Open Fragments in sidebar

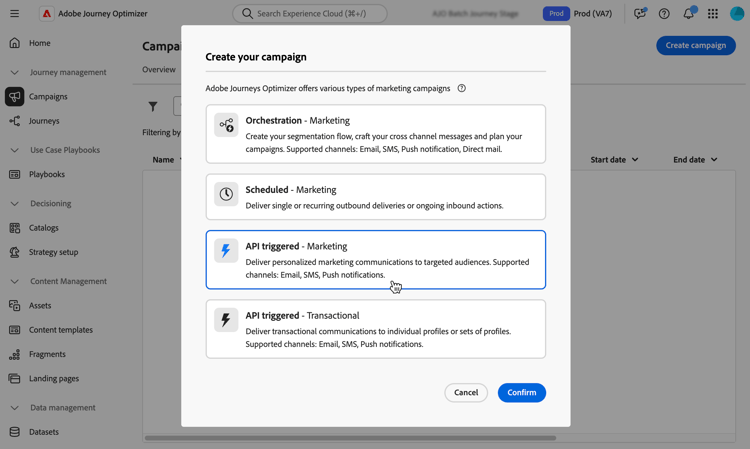(x=47, y=354)
